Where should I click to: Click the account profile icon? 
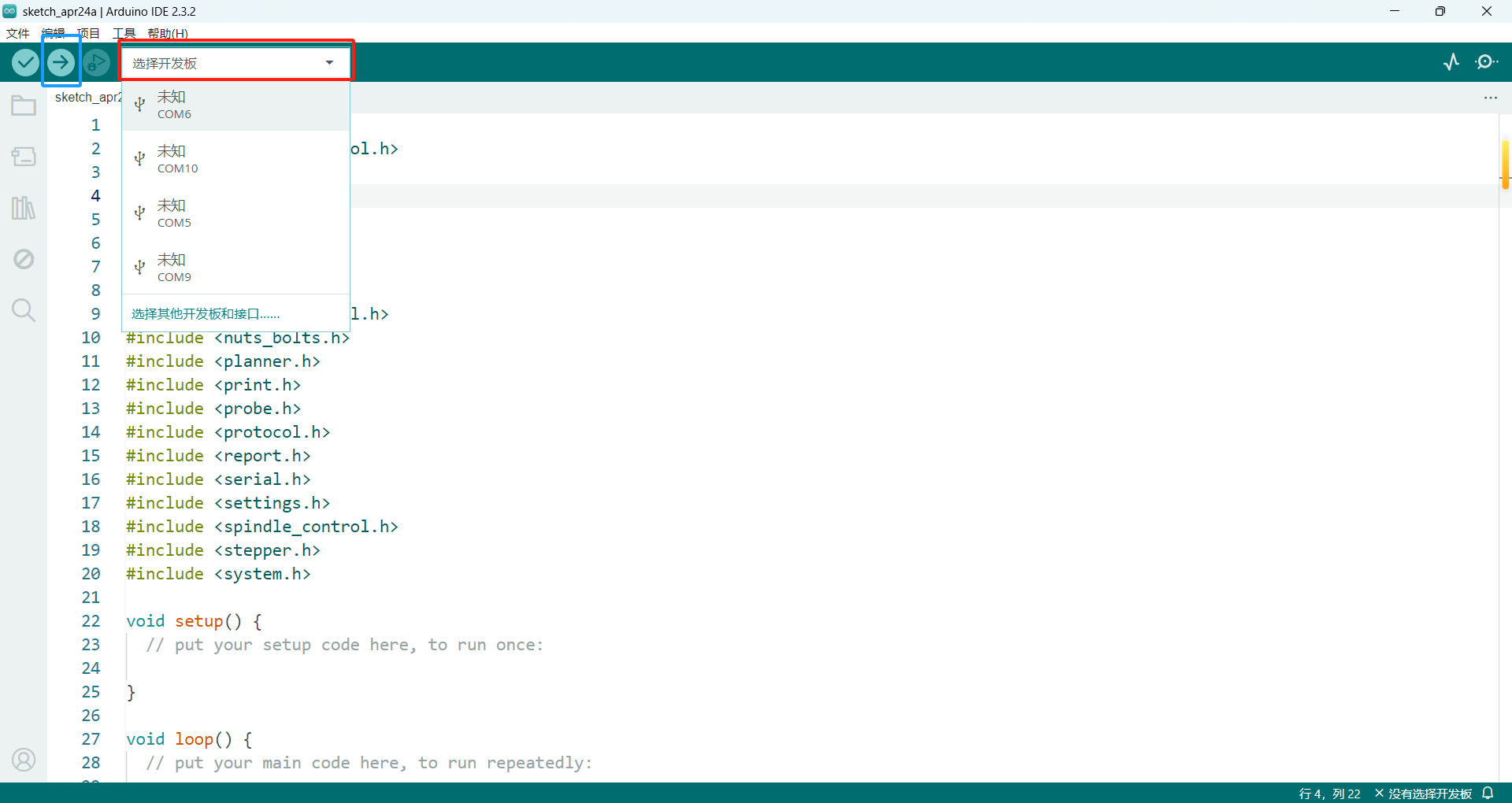(x=24, y=760)
